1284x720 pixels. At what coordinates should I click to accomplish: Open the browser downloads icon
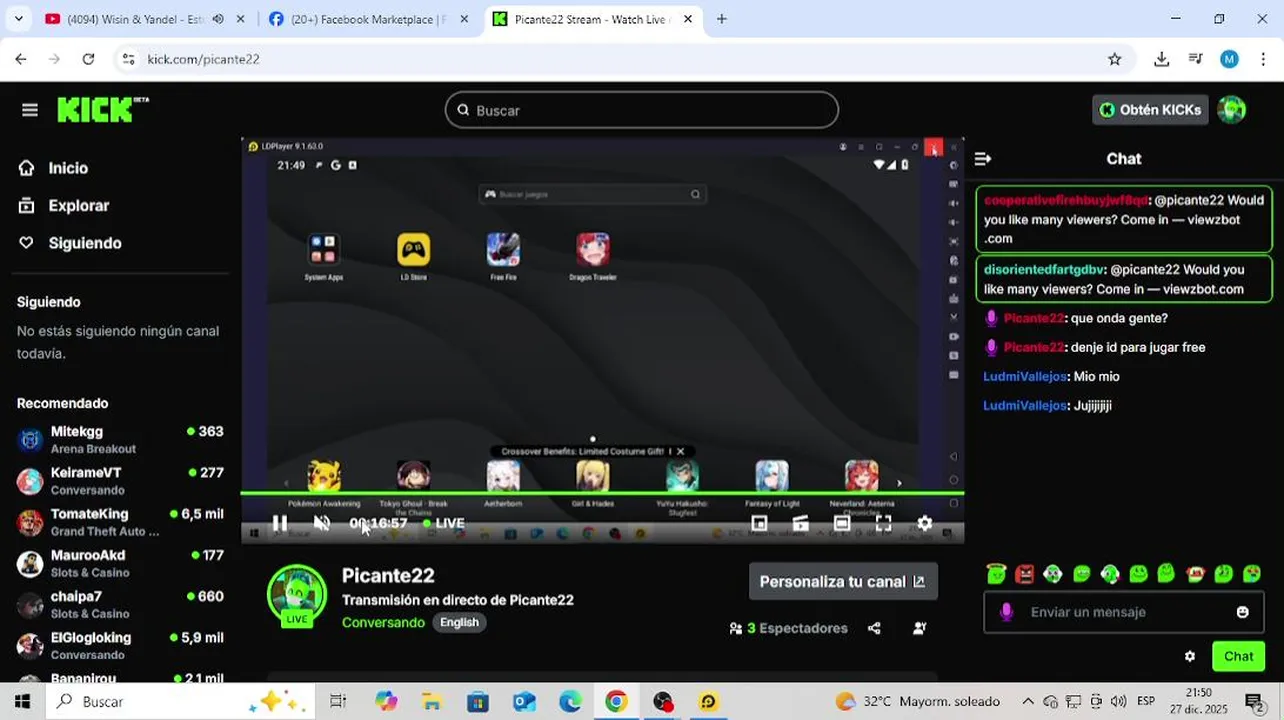coord(1161,59)
